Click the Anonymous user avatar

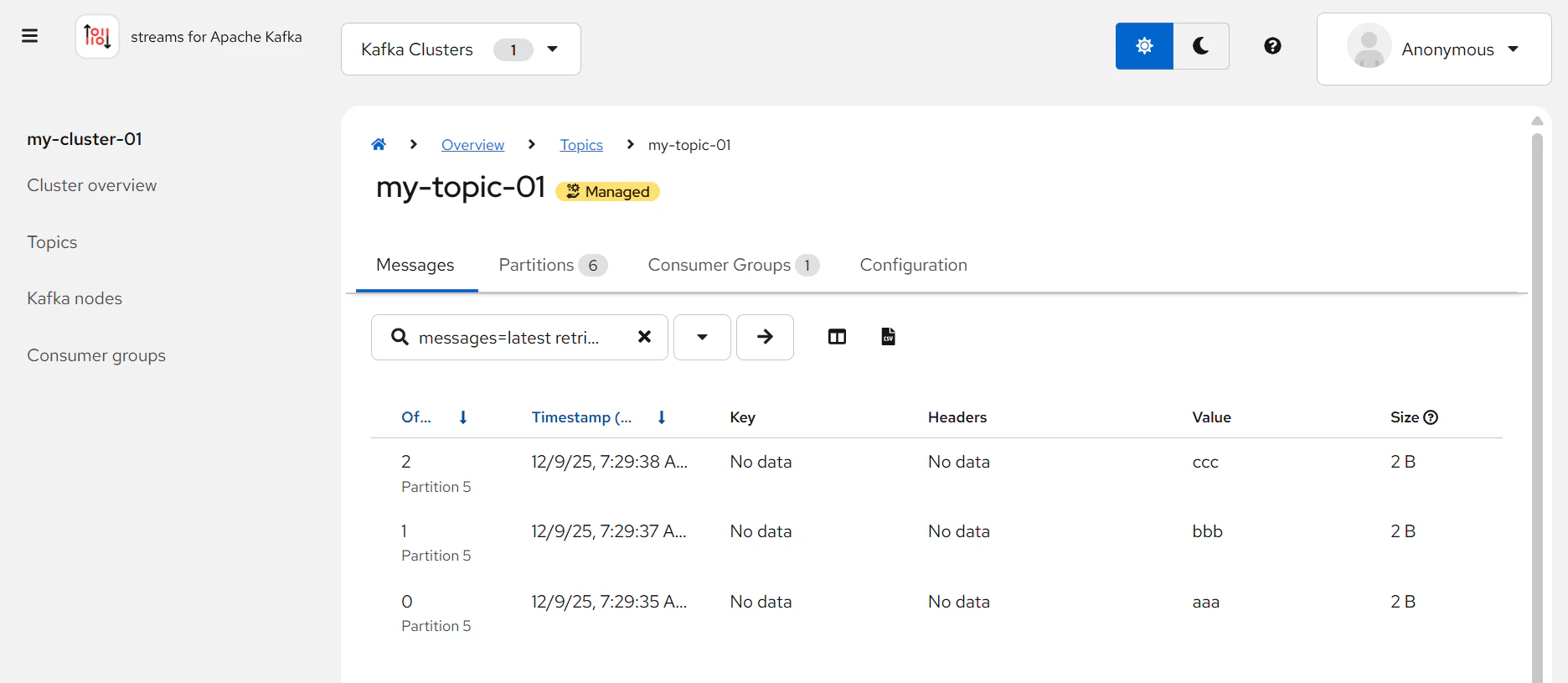1369,46
